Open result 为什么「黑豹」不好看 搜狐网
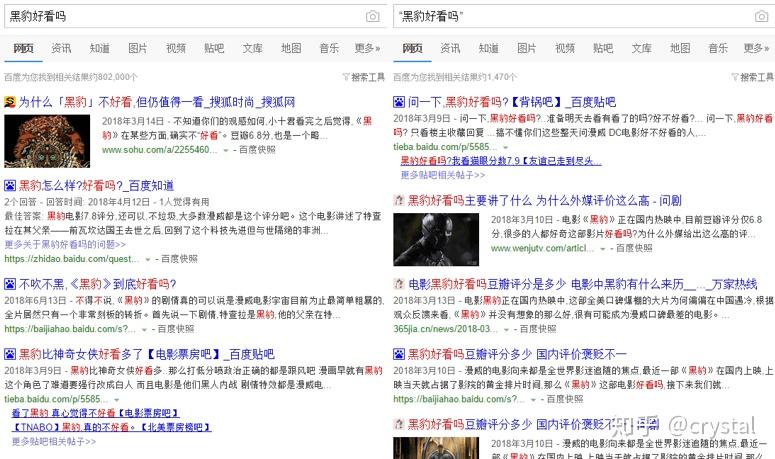 point(157,102)
